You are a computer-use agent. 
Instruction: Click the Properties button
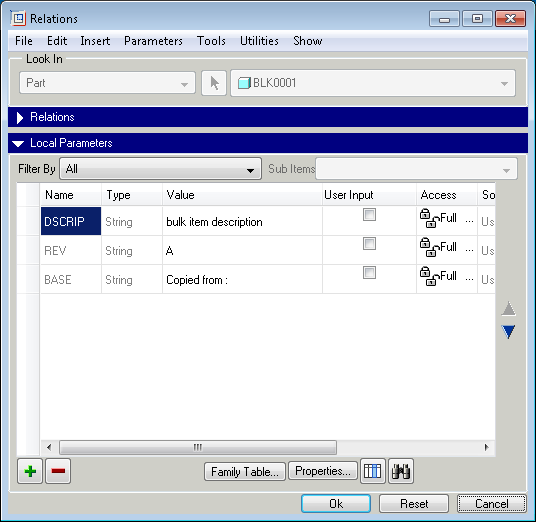[323, 471]
